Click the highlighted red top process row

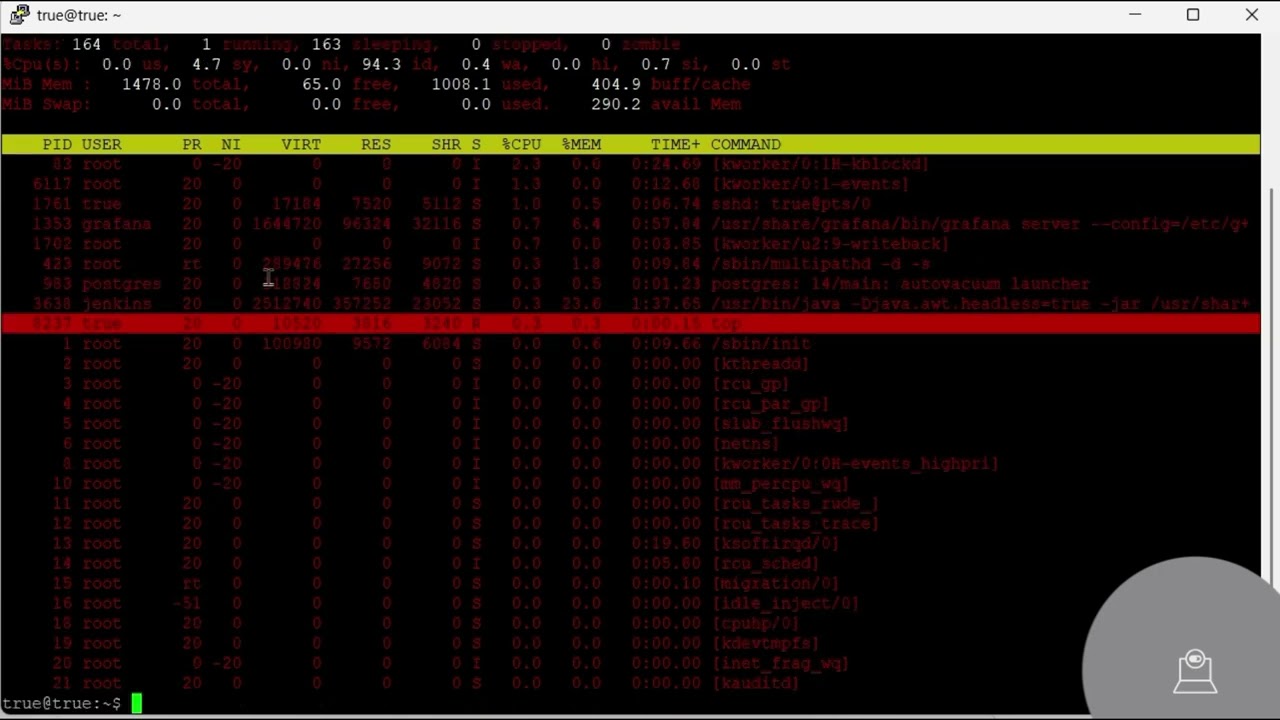coord(631,324)
